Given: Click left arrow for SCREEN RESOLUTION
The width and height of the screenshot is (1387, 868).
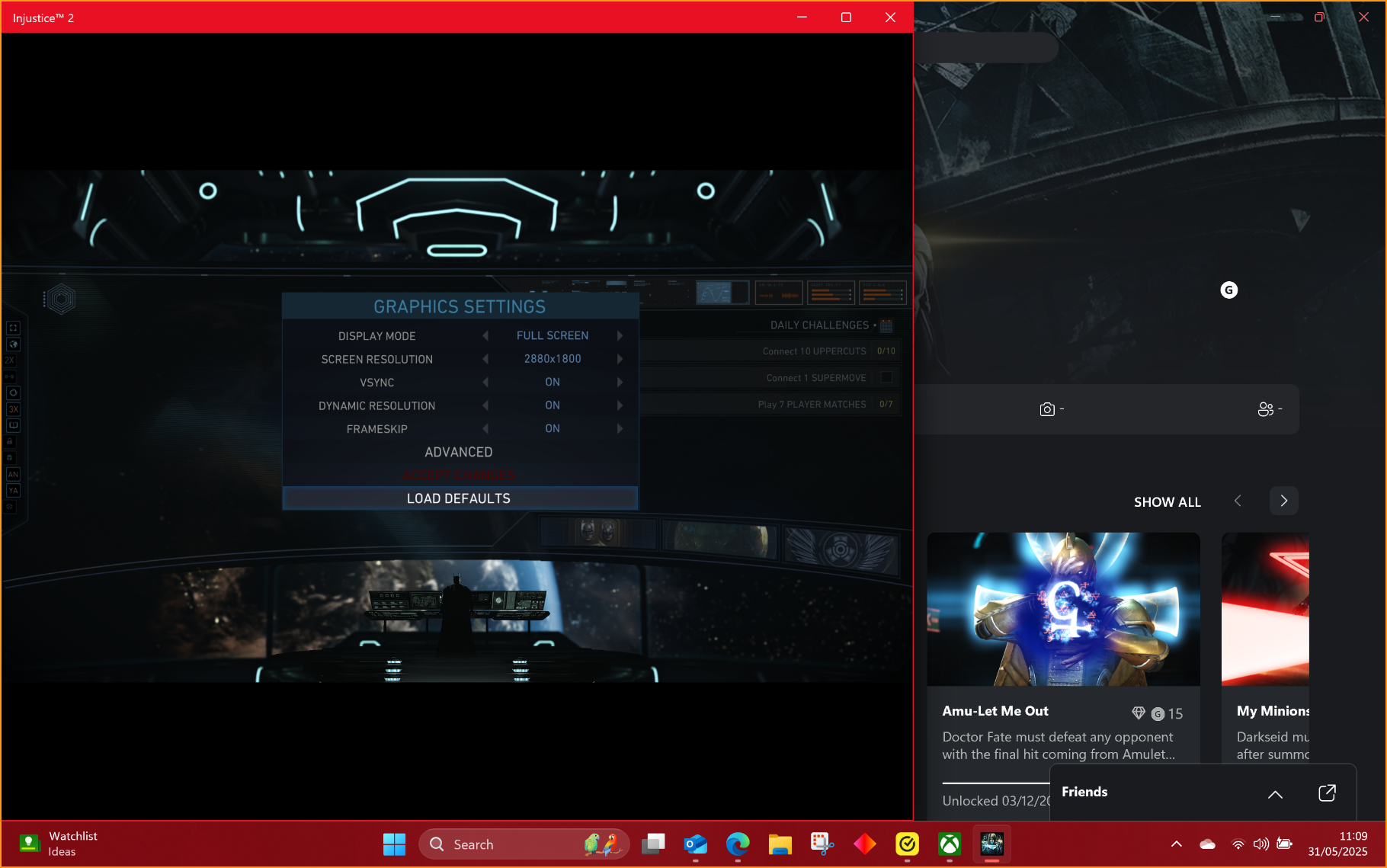Looking at the screenshot, I should (x=485, y=359).
